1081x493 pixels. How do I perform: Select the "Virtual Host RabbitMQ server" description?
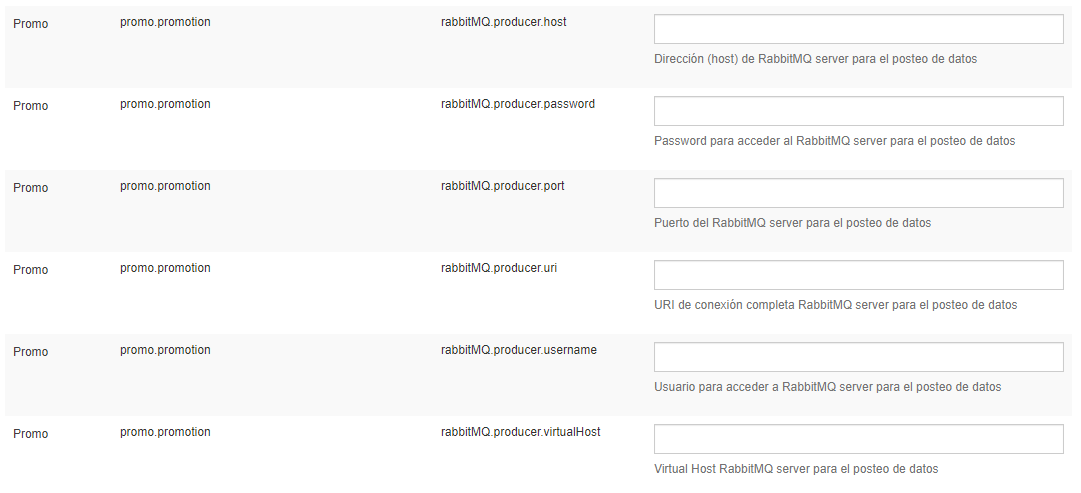[x=796, y=469]
